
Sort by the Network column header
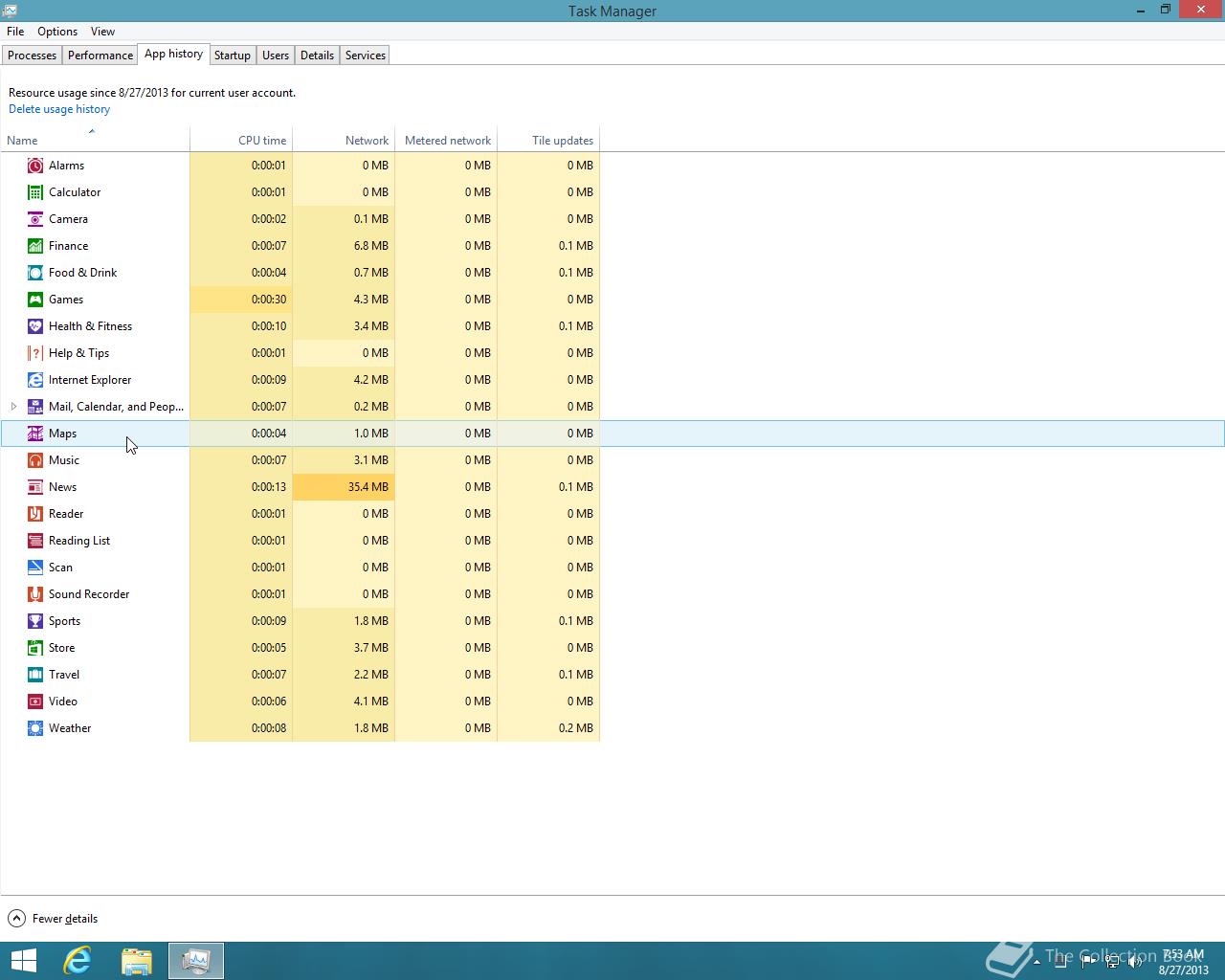pos(344,140)
